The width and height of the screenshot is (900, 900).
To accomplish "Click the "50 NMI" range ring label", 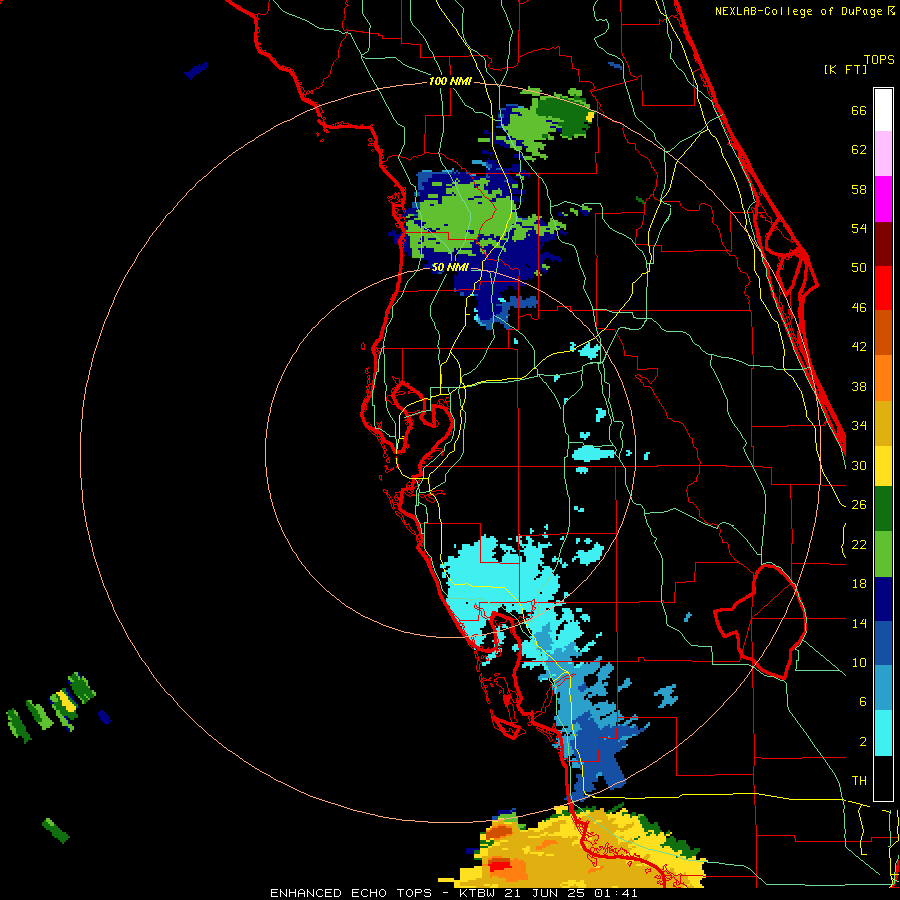I will point(450,267).
